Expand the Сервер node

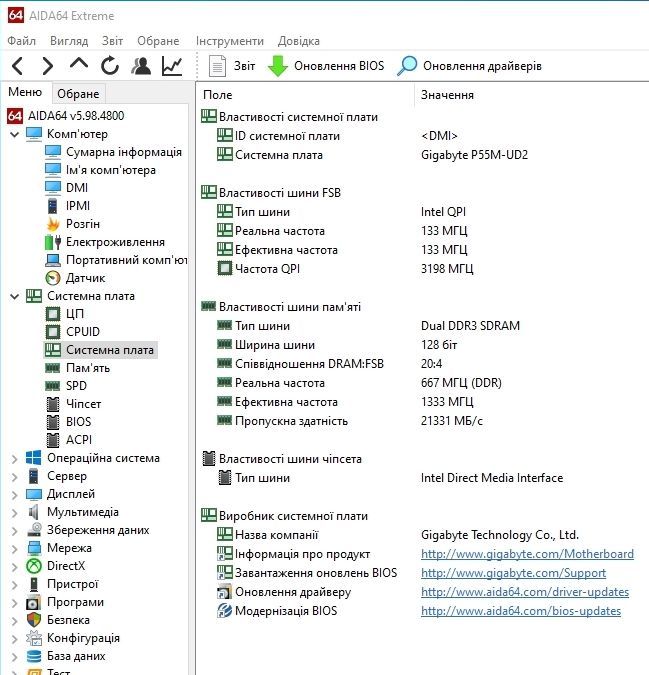pos(15,477)
